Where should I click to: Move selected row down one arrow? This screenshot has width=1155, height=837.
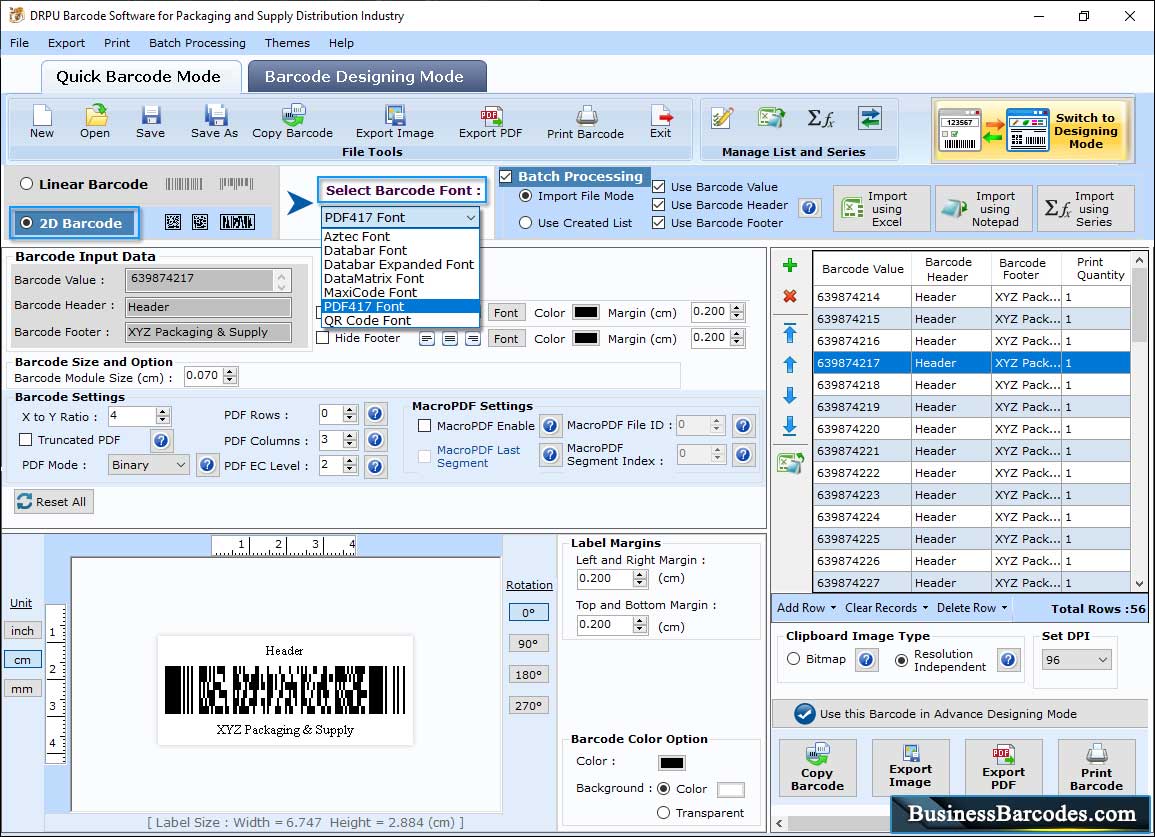coord(790,396)
